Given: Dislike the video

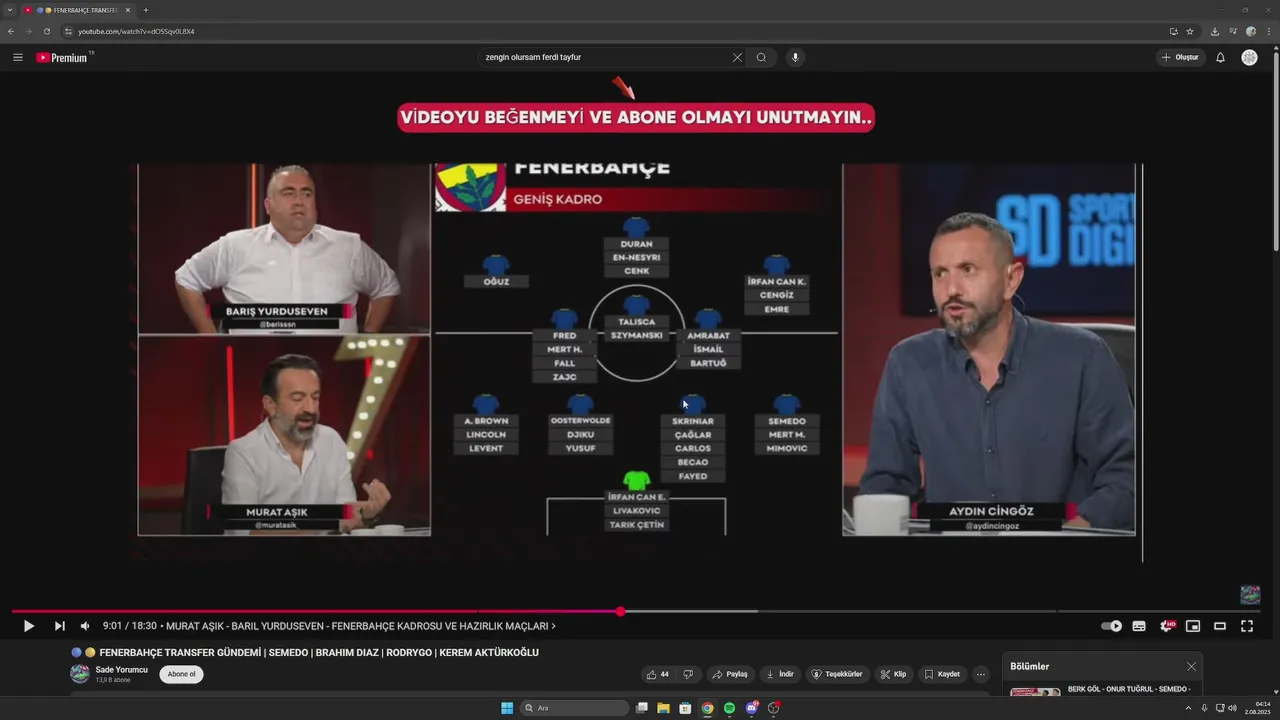Looking at the screenshot, I should (x=688, y=674).
